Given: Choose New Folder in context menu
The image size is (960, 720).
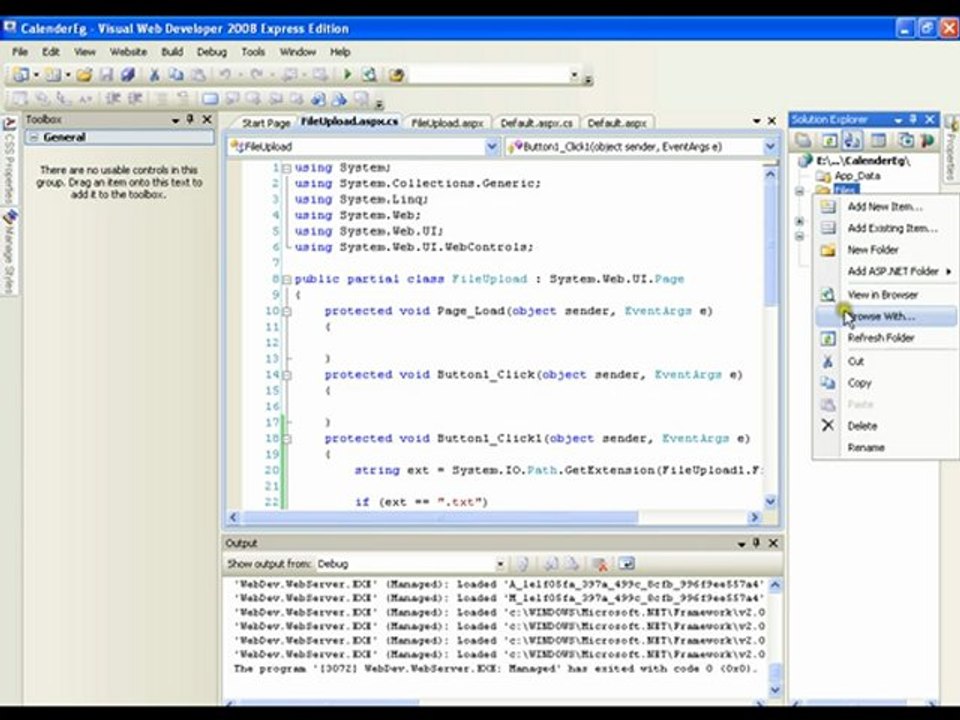Looking at the screenshot, I should [x=885, y=250].
